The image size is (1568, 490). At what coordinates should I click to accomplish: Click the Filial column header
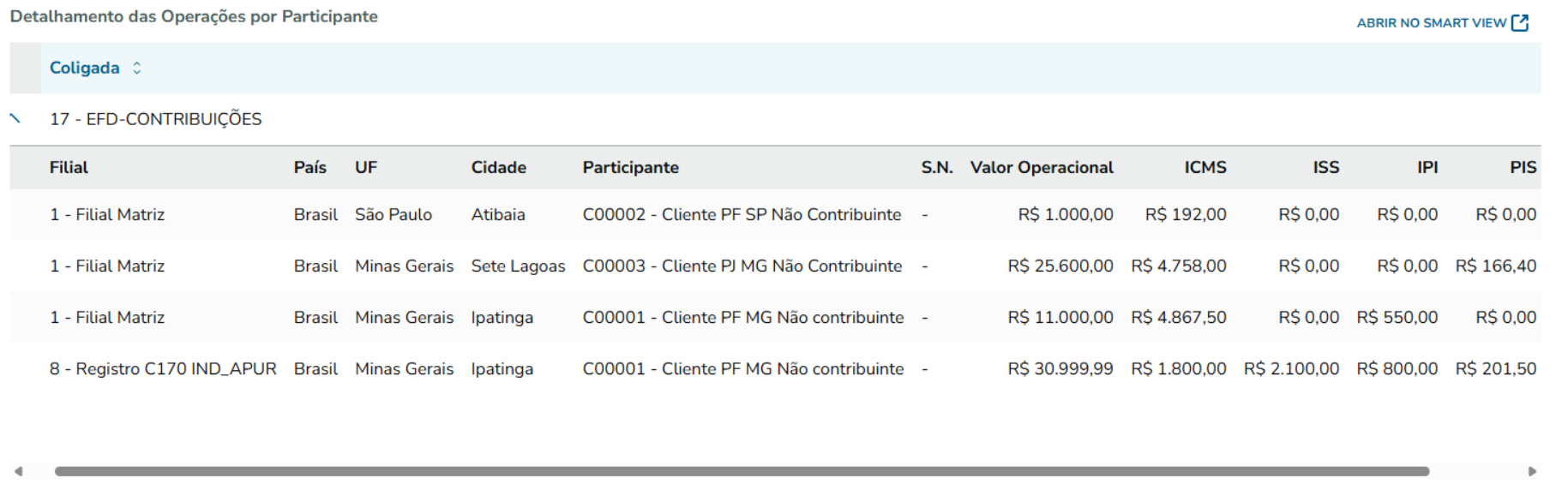(x=69, y=167)
